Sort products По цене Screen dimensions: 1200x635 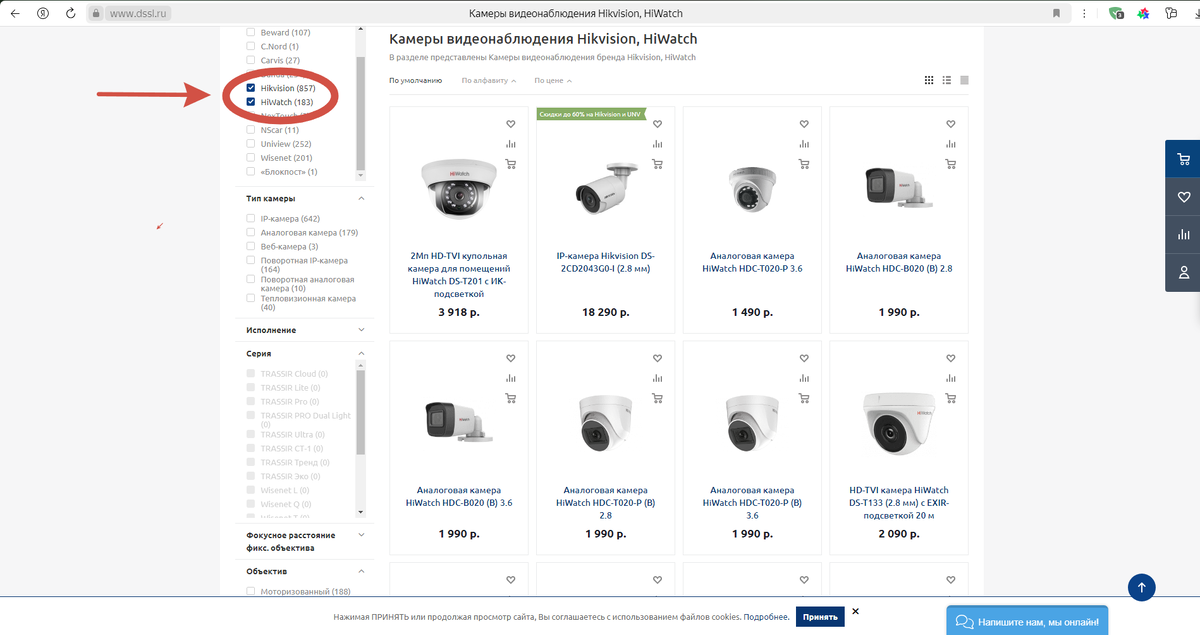pos(553,80)
